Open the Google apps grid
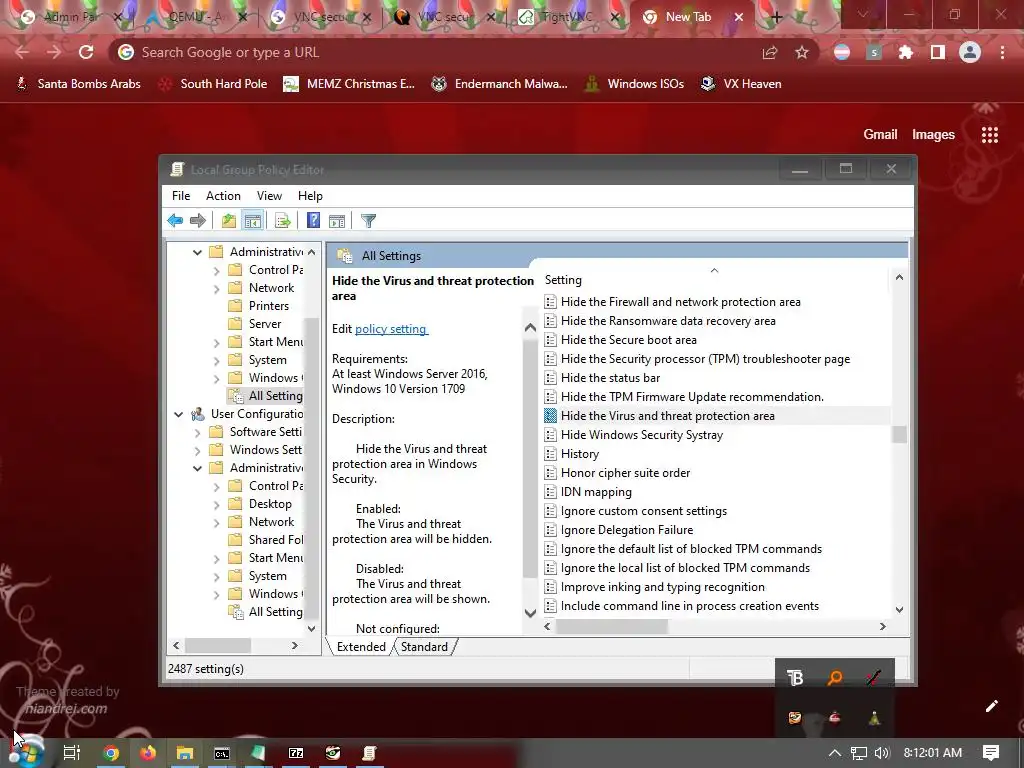1024x768 pixels. [x=990, y=135]
